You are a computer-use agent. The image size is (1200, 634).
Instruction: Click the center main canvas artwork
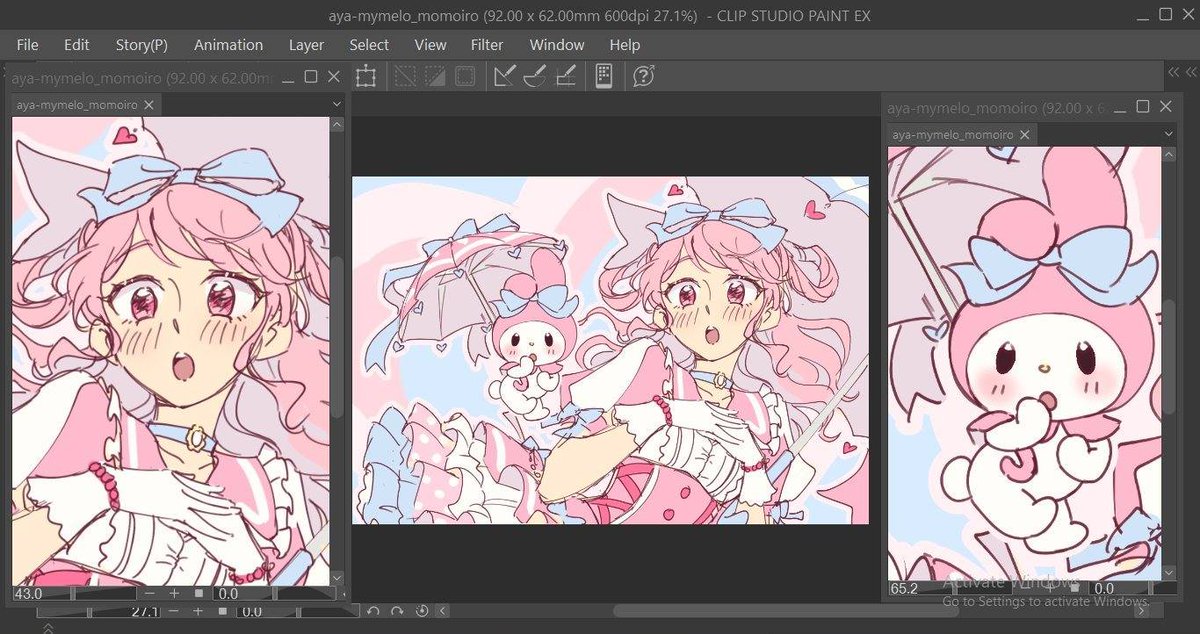(x=610, y=350)
